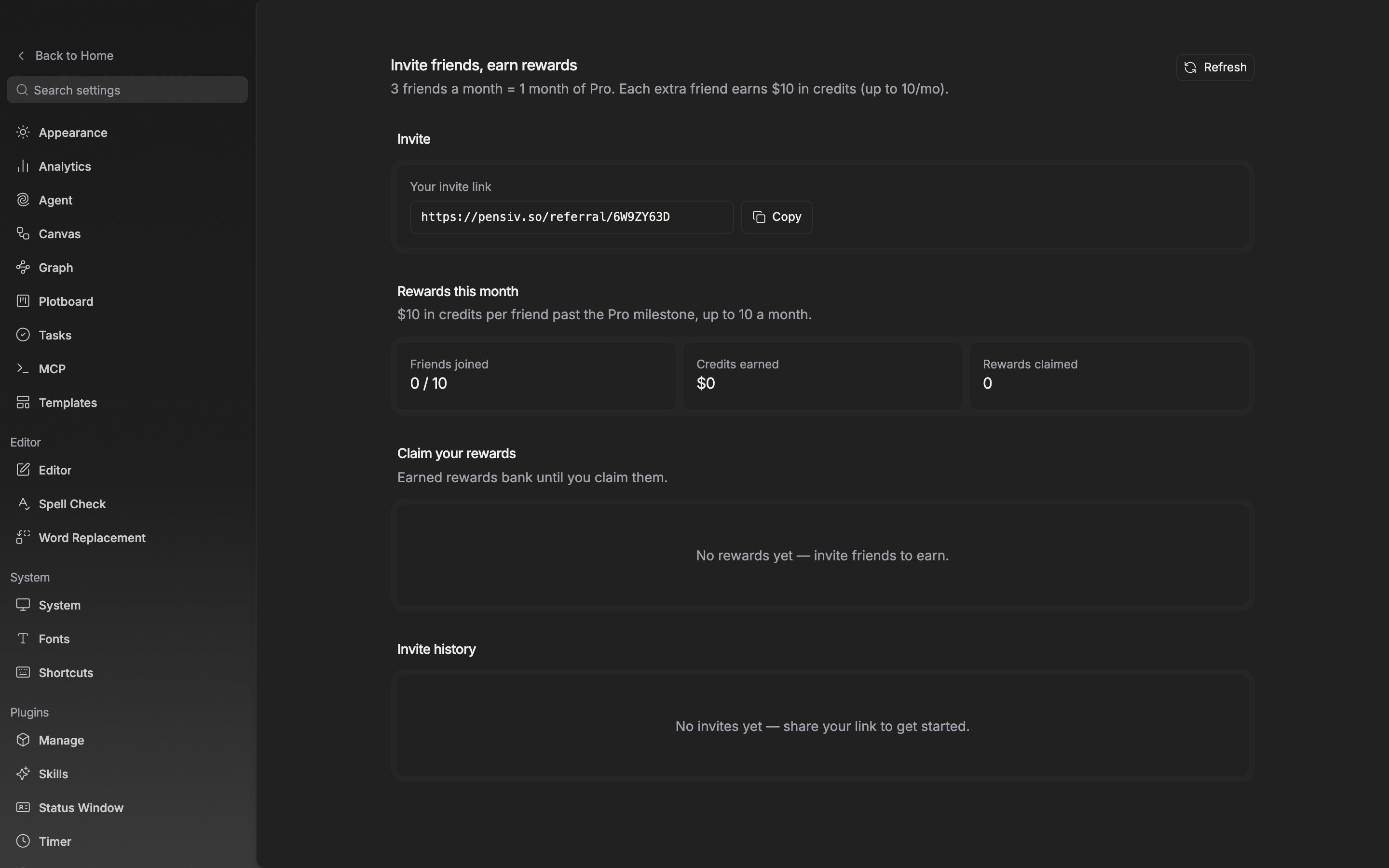Click the Word Replacement icon
This screenshot has height=868, width=1389.
23,538
